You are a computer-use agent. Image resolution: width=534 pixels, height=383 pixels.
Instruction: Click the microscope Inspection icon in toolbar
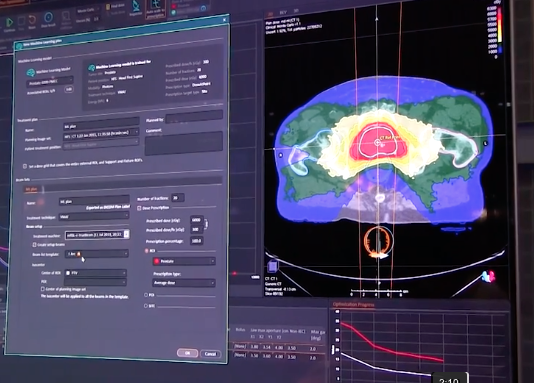point(136,6)
